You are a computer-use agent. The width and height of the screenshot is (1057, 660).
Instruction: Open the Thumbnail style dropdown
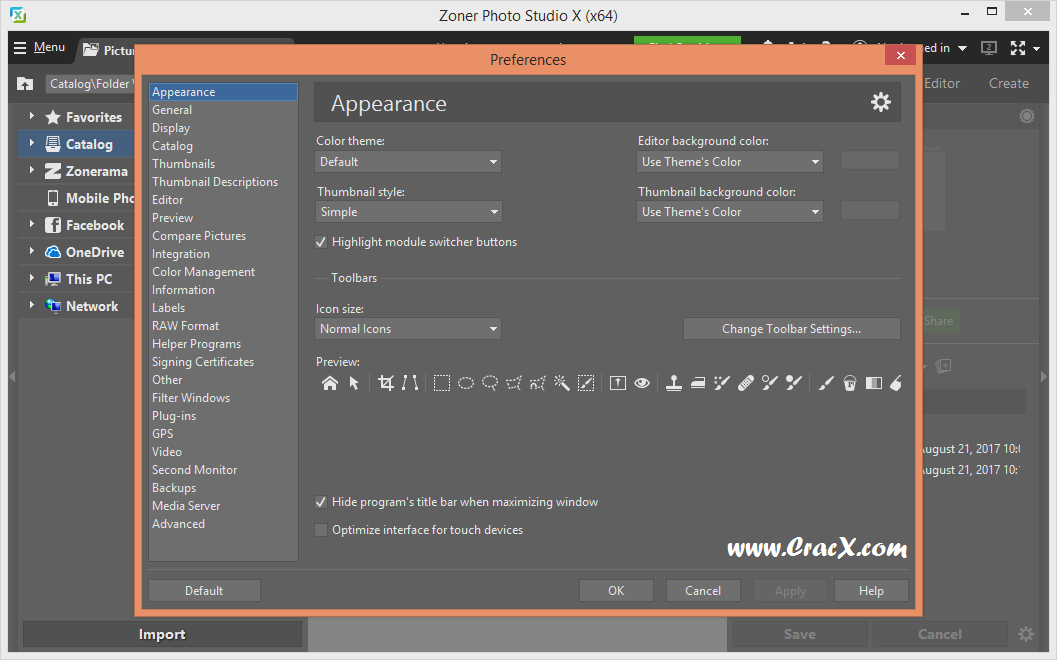408,212
